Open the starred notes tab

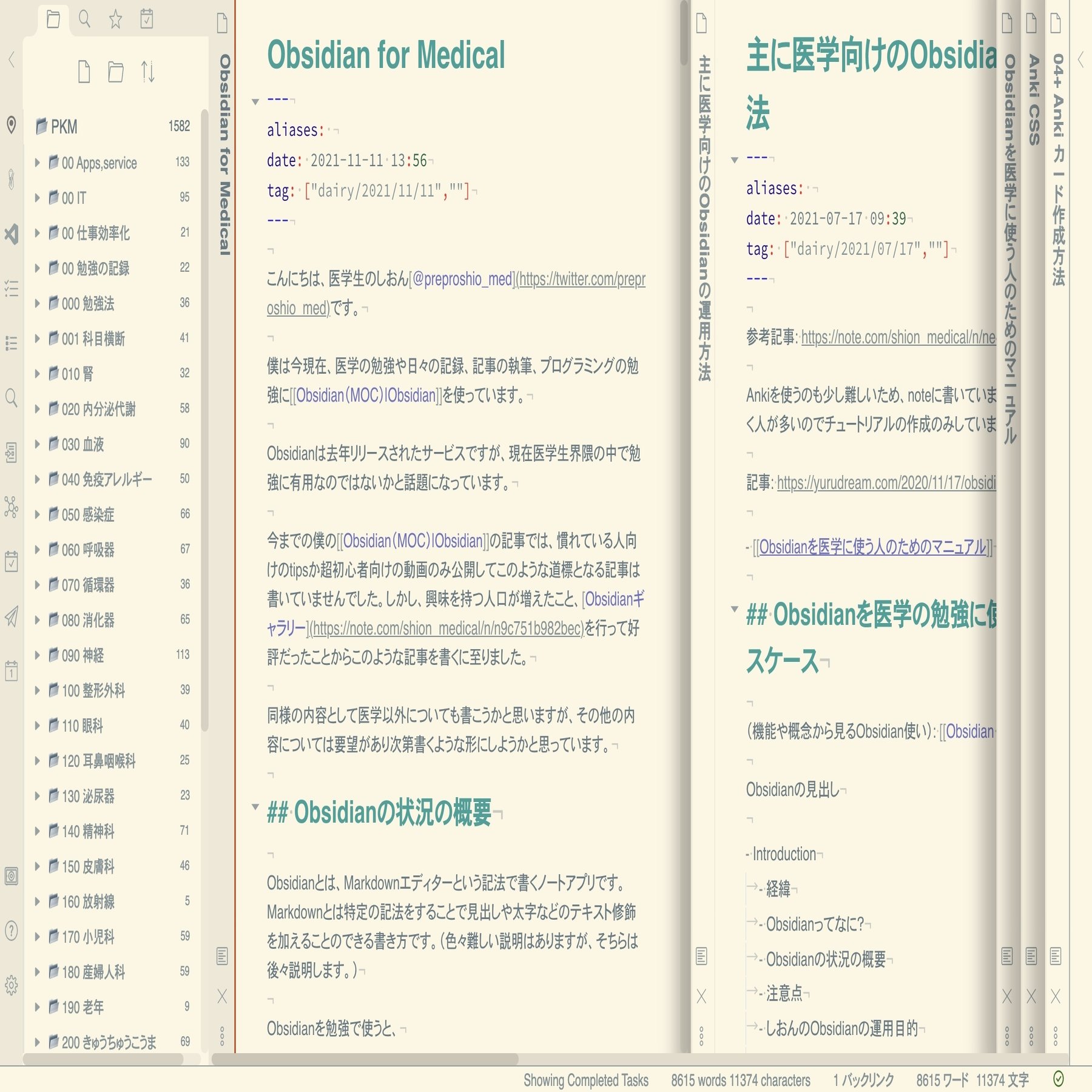[115, 19]
